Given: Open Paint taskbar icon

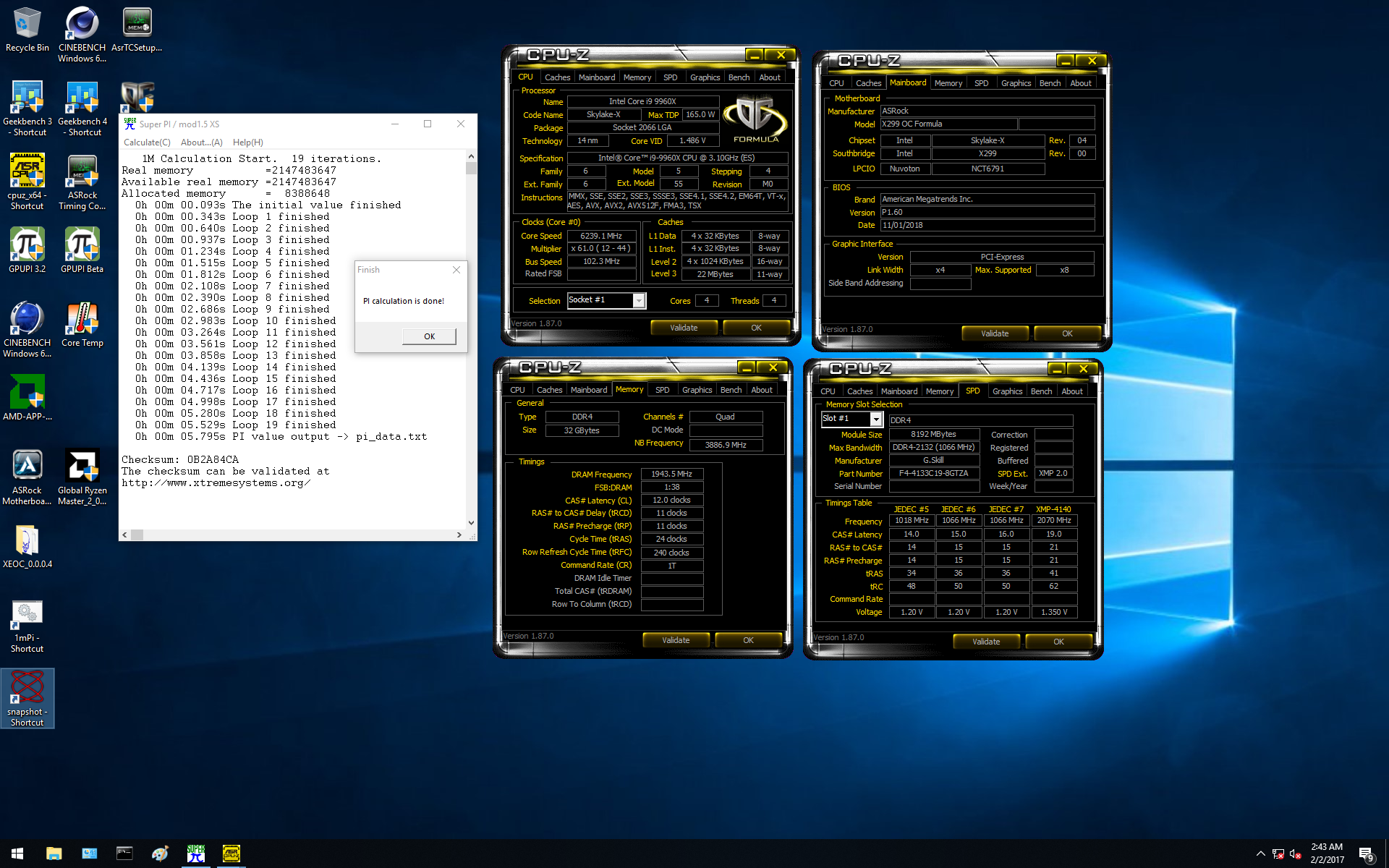Looking at the screenshot, I should [x=160, y=854].
